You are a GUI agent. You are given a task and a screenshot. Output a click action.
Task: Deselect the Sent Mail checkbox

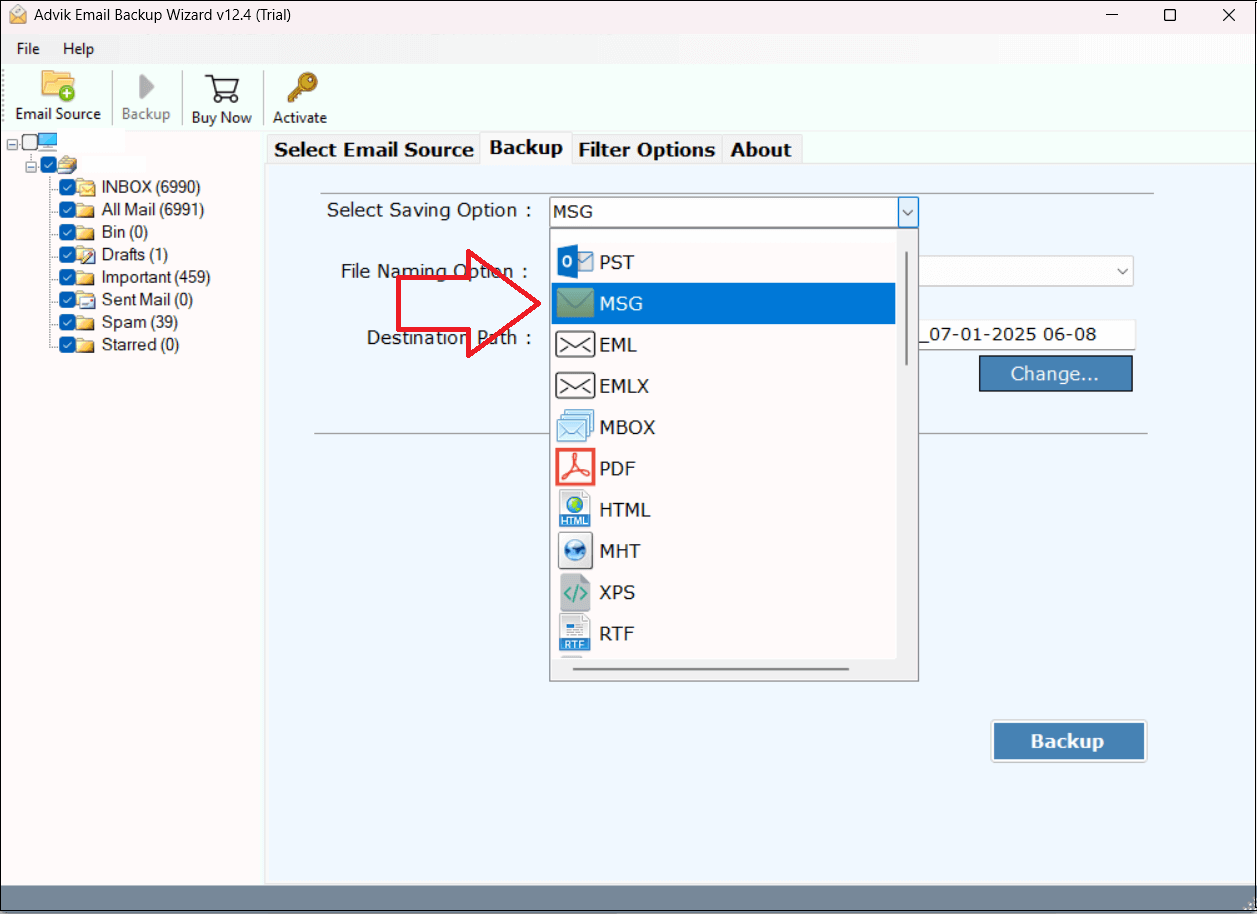[68, 299]
